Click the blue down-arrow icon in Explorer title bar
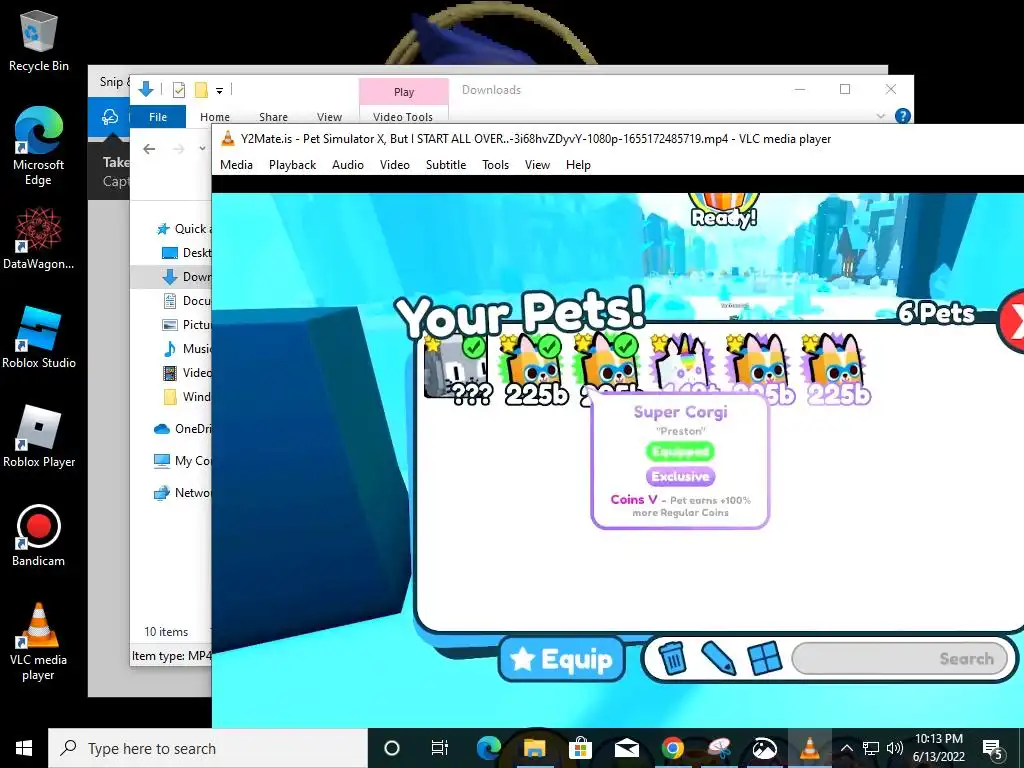This screenshot has width=1024, height=768. (146, 89)
